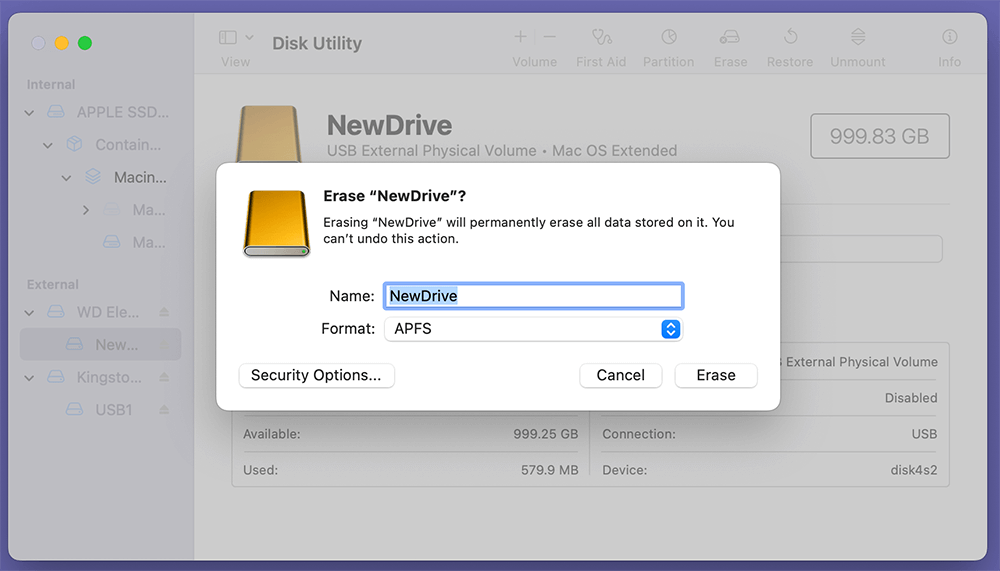Click the Device value disk4s2
This screenshot has width=1000, height=571.
[x=913, y=470]
